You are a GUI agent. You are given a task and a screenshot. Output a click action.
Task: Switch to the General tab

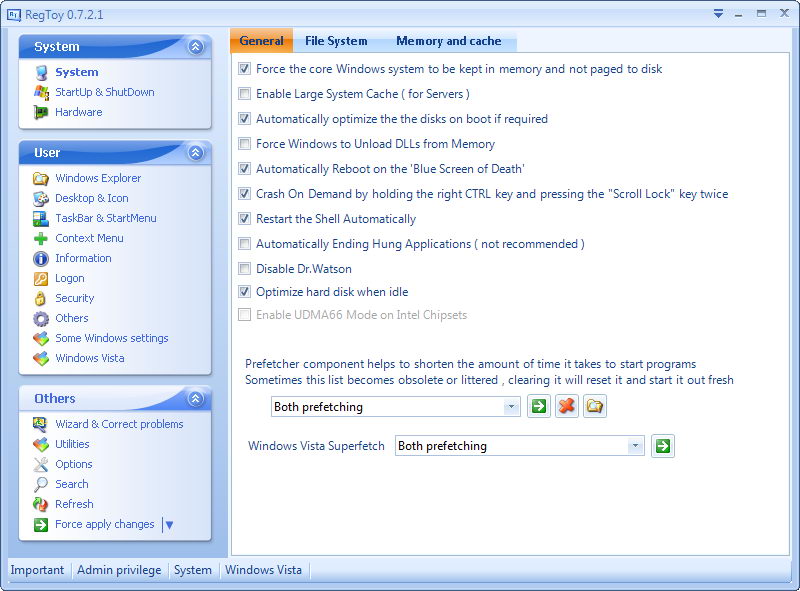click(x=262, y=41)
